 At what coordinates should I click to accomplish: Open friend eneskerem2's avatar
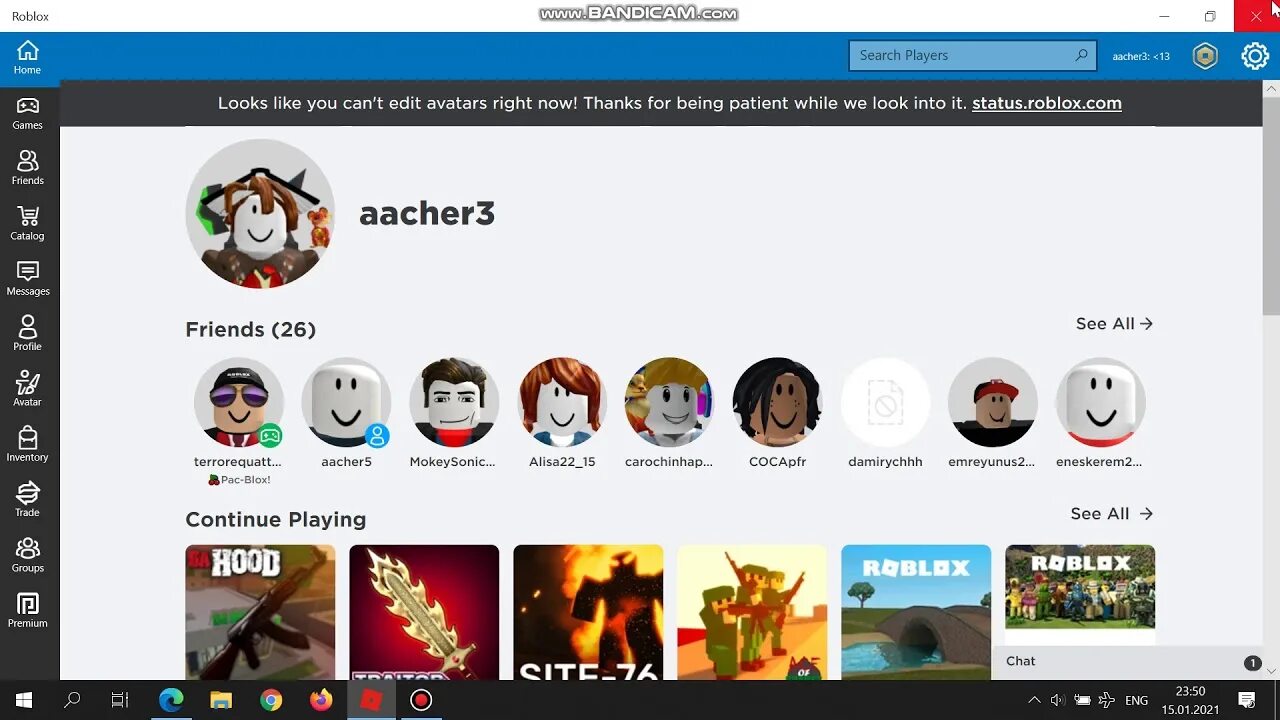point(1100,402)
